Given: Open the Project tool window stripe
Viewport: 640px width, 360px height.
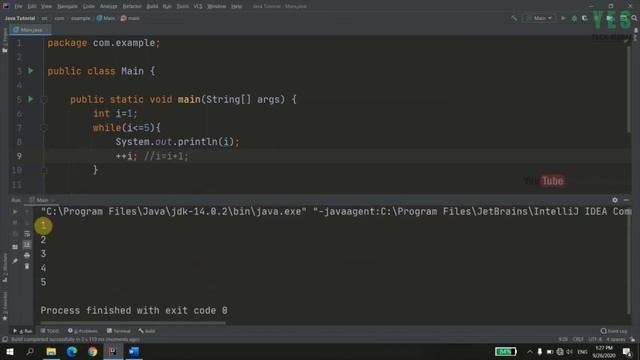Looking at the screenshot, I should click(x=5, y=41).
